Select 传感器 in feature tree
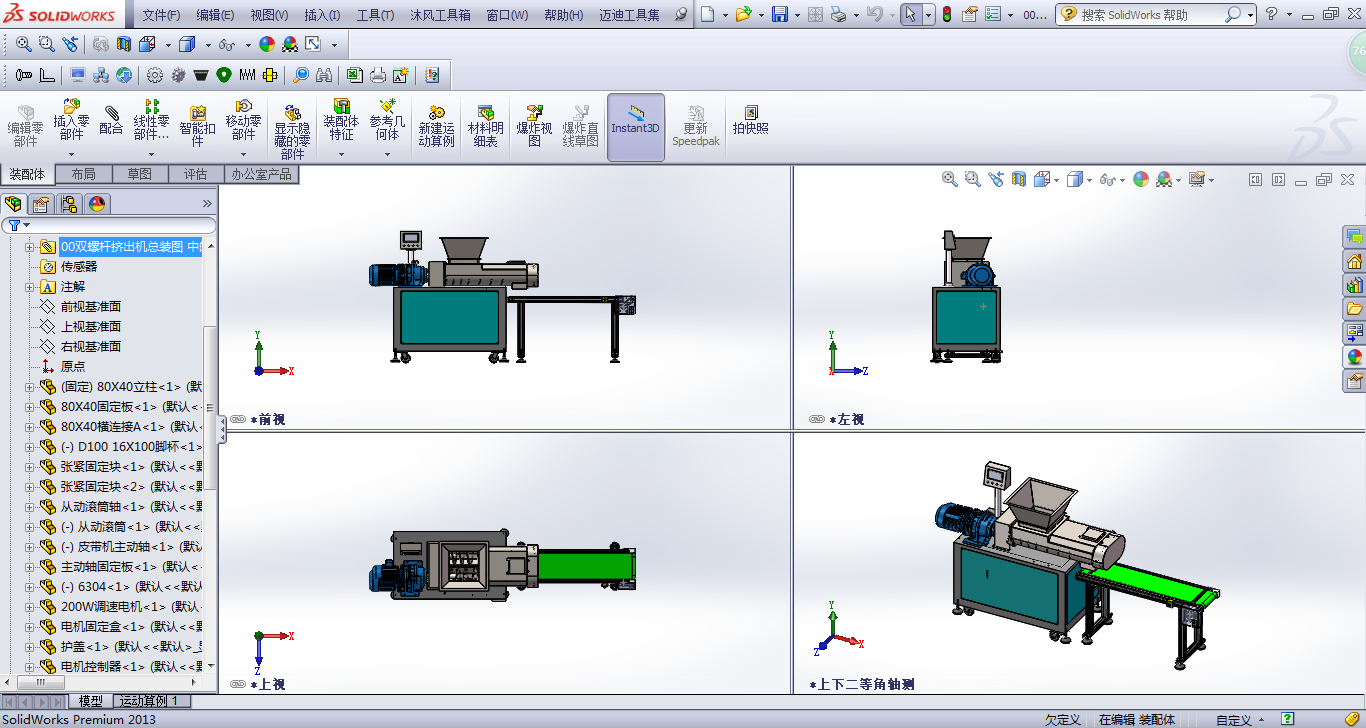The width and height of the screenshot is (1366, 728). pos(79,267)
